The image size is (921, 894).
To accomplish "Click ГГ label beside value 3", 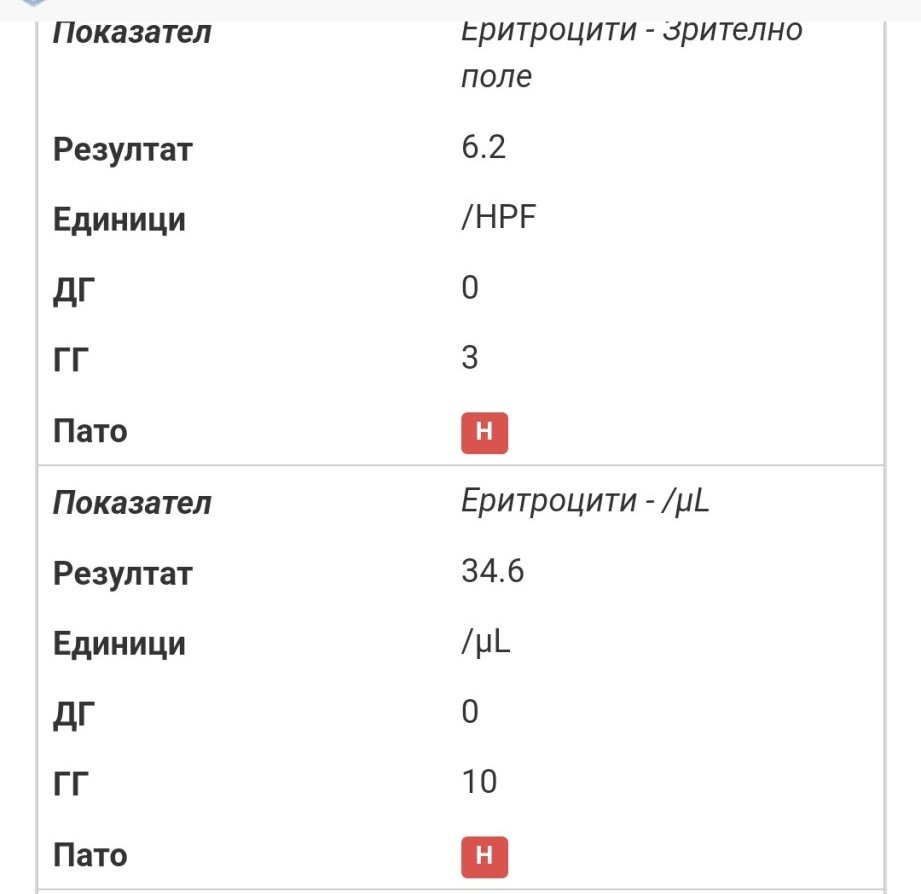I will point(70,358).
